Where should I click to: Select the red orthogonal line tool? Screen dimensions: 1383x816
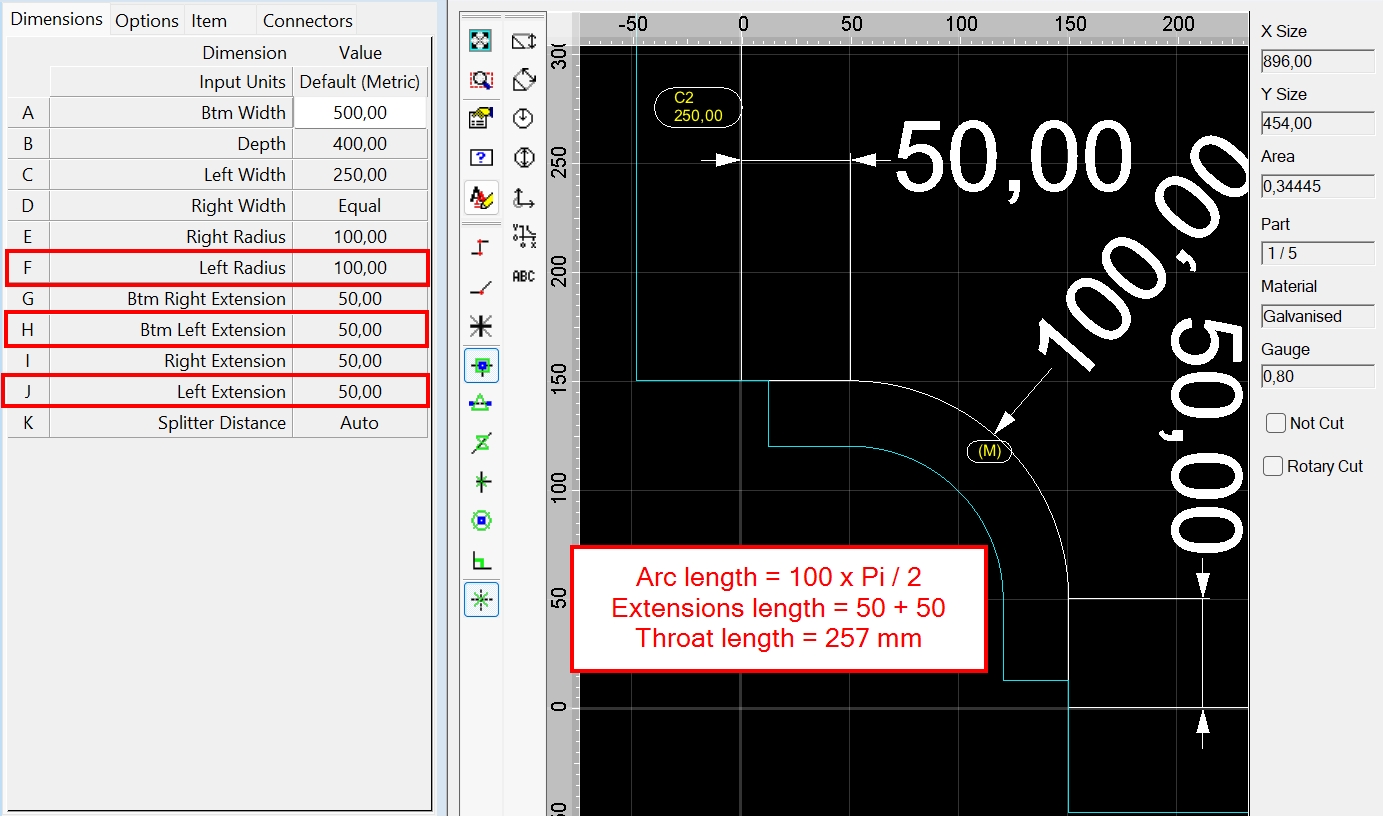click(x=482, y=247)
